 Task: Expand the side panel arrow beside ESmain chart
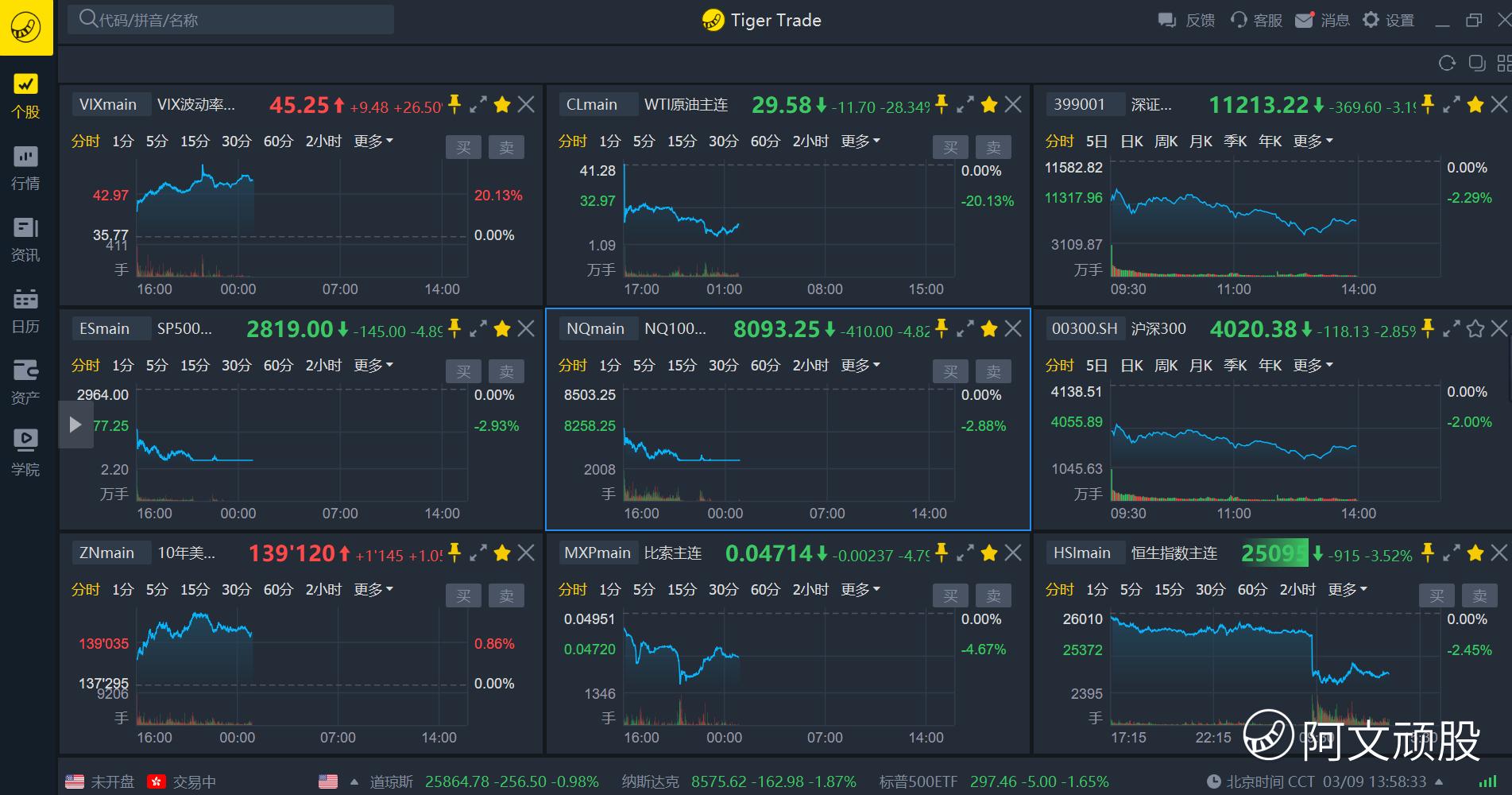(75, 425)
